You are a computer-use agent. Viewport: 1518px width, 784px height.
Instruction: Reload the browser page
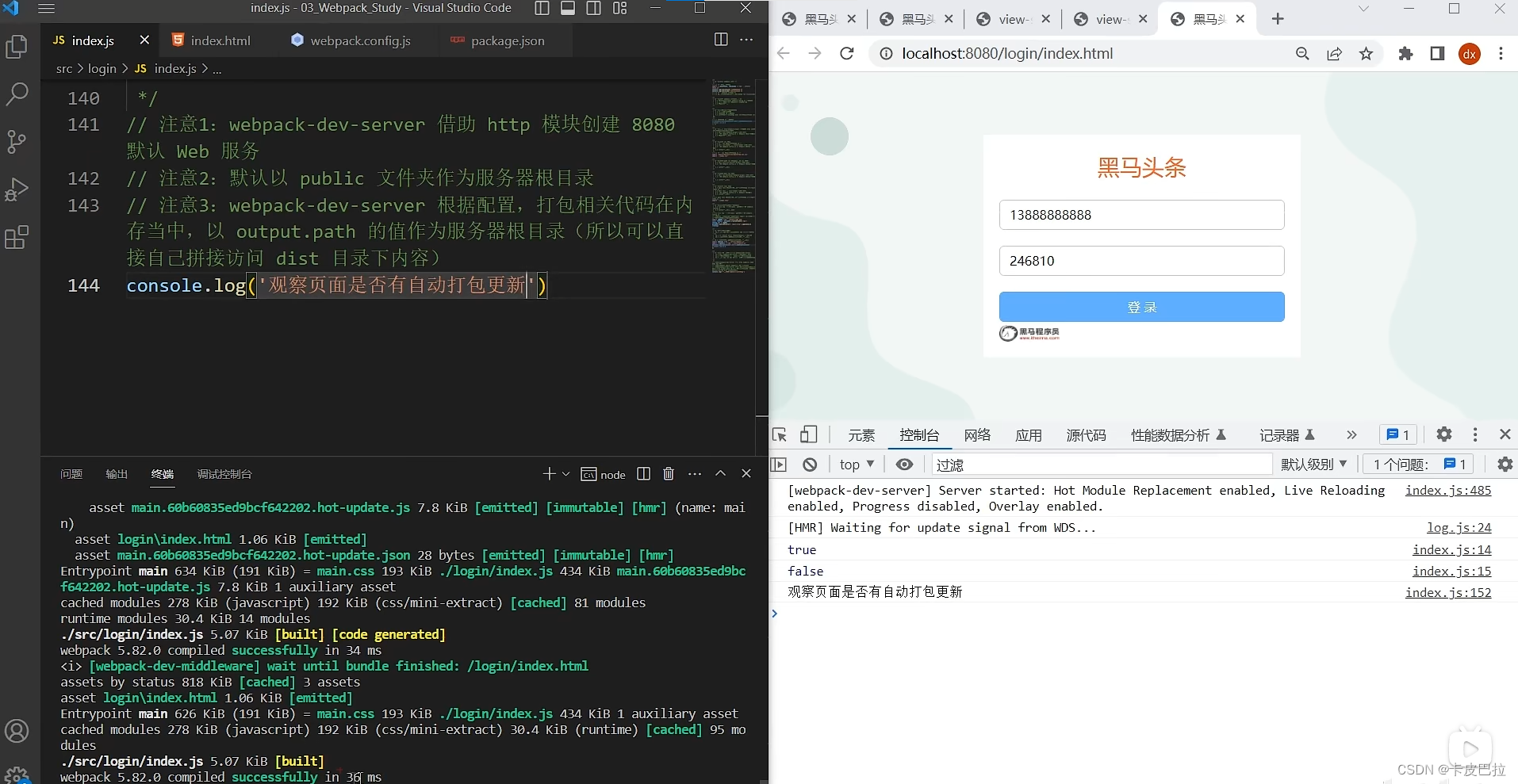click(x=847, y=53)
